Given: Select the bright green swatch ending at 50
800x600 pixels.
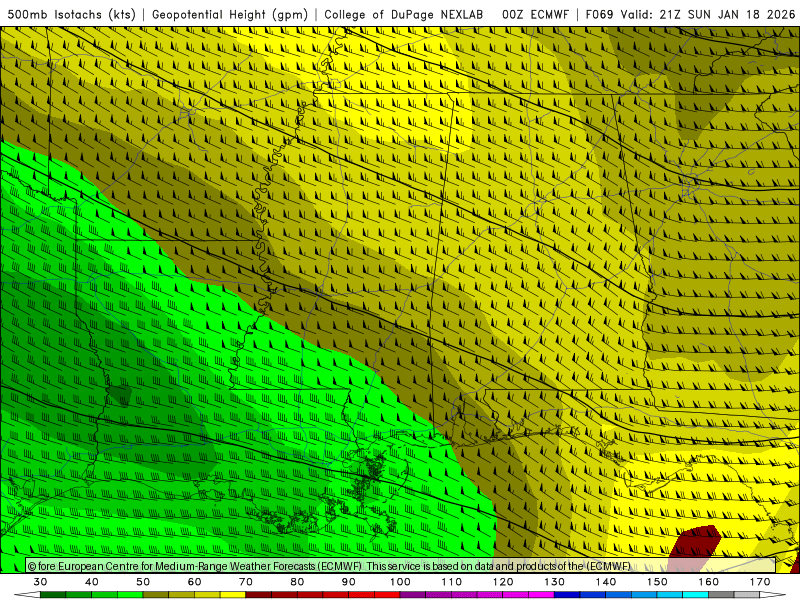Looking at the screenshot, I should click(x=130, y=595).
